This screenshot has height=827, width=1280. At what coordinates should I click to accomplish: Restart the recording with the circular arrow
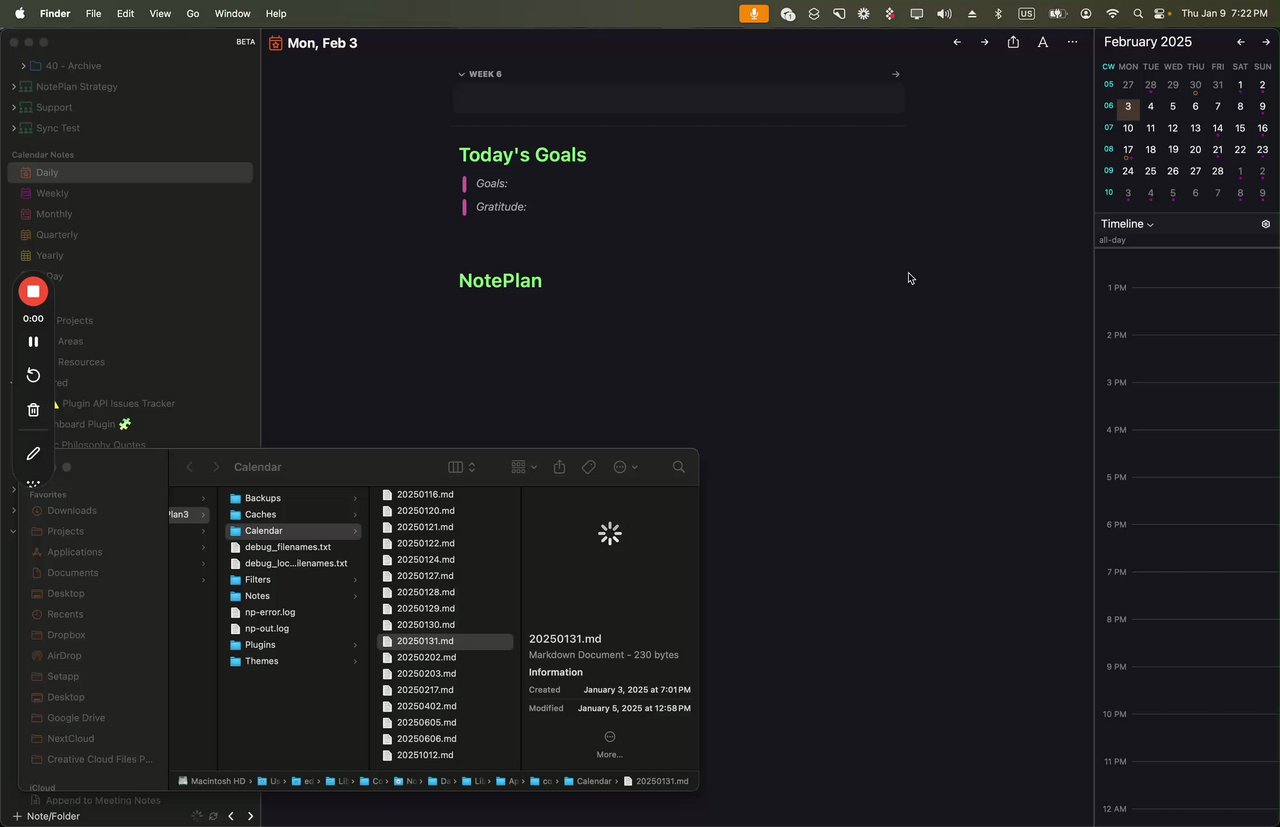point(33,375)
